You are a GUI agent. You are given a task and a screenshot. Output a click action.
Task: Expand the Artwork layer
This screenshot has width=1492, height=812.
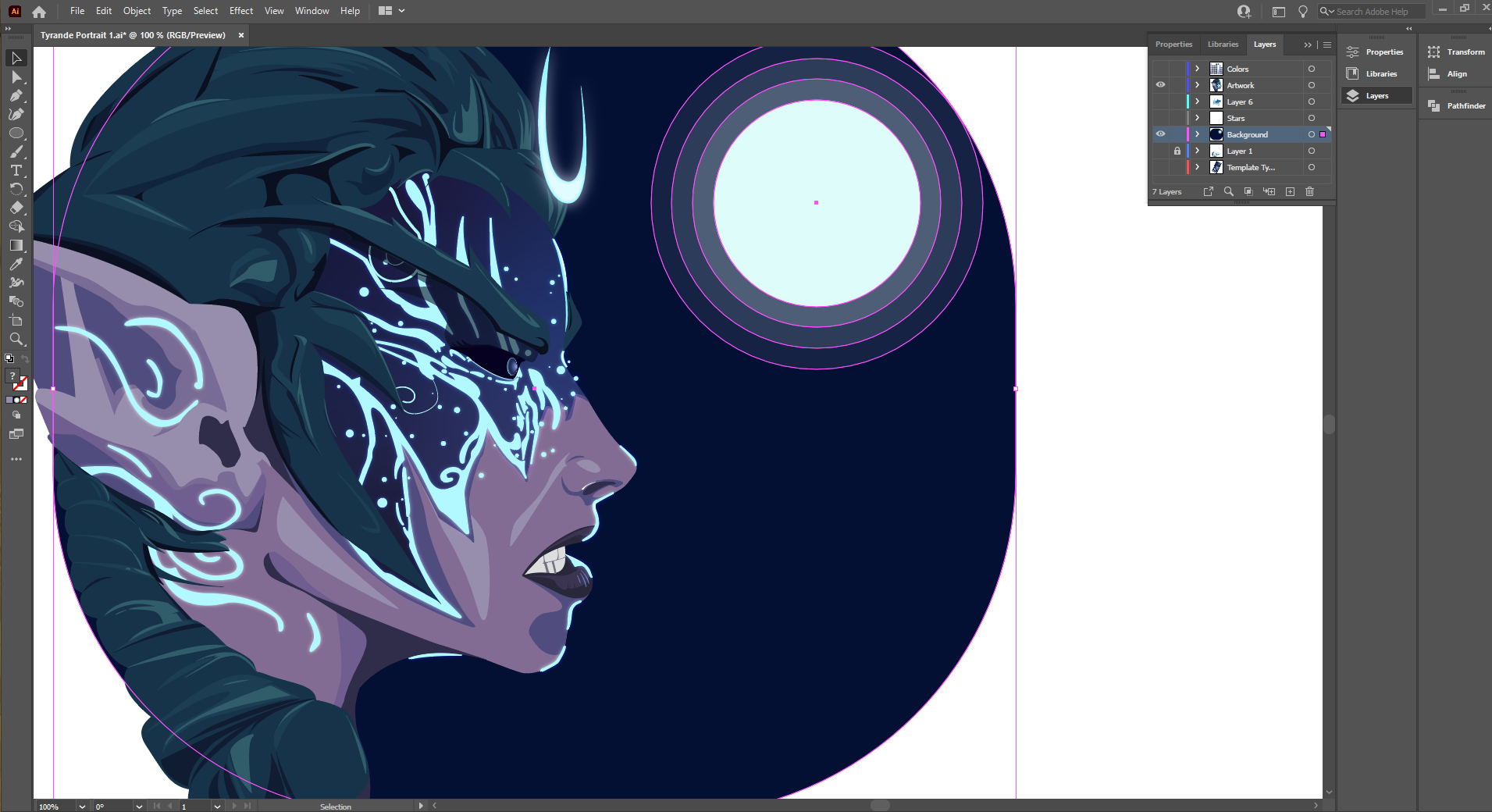click(1197, 85)
